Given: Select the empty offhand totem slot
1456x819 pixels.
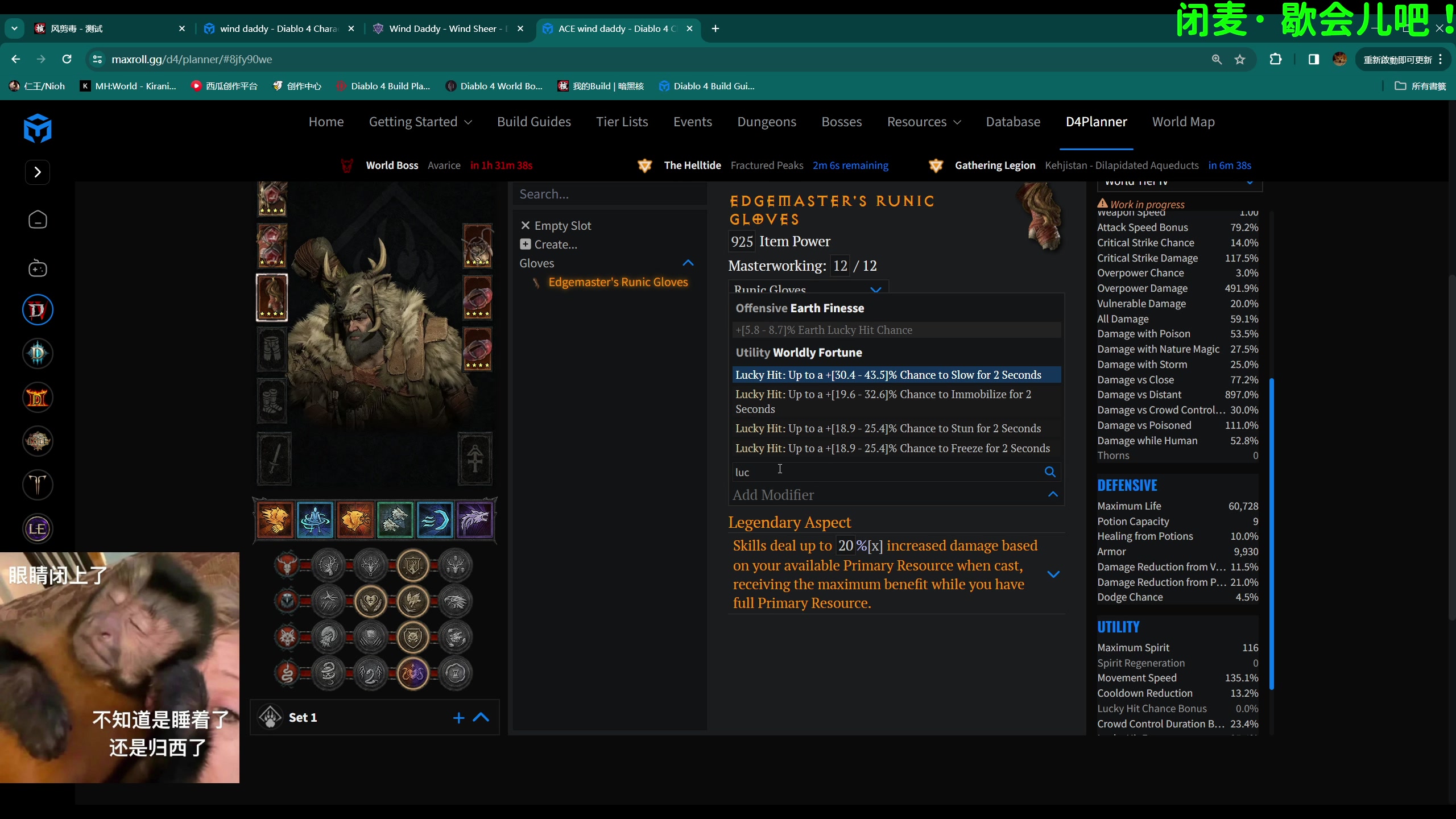Looking at the screenshot, I should point(475,458).
